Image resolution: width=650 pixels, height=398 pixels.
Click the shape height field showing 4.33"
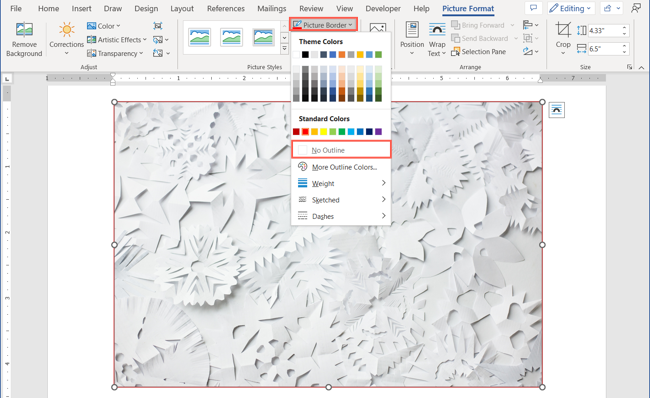[x=604, y=31]
